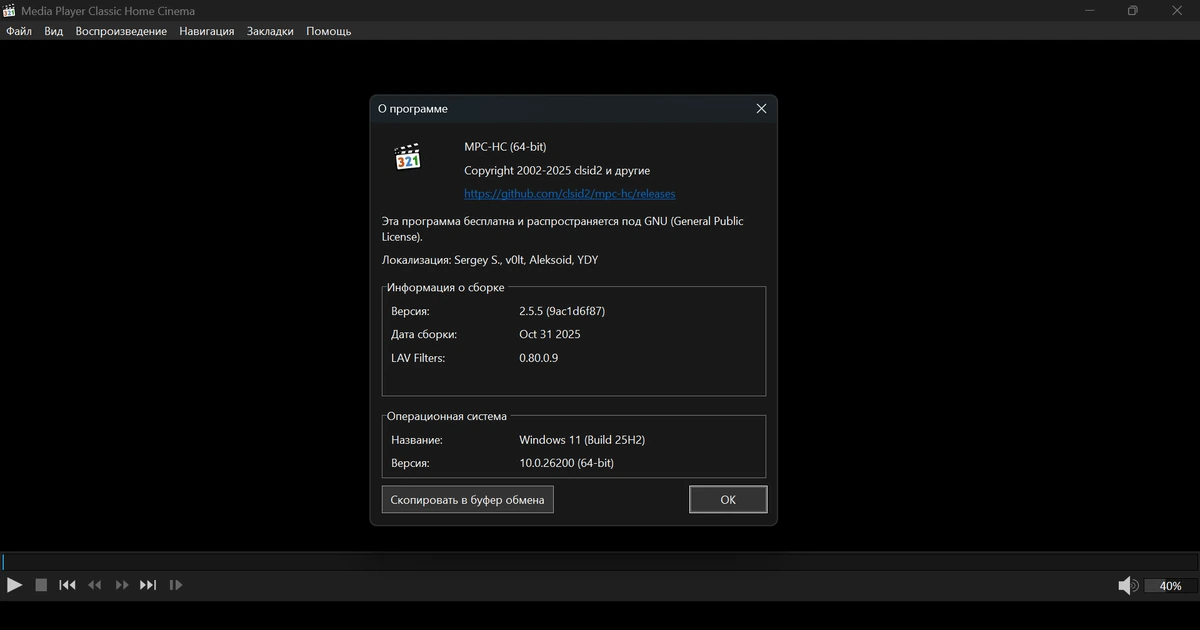Minimize the Media Player Classic window

pos(1089,11)
